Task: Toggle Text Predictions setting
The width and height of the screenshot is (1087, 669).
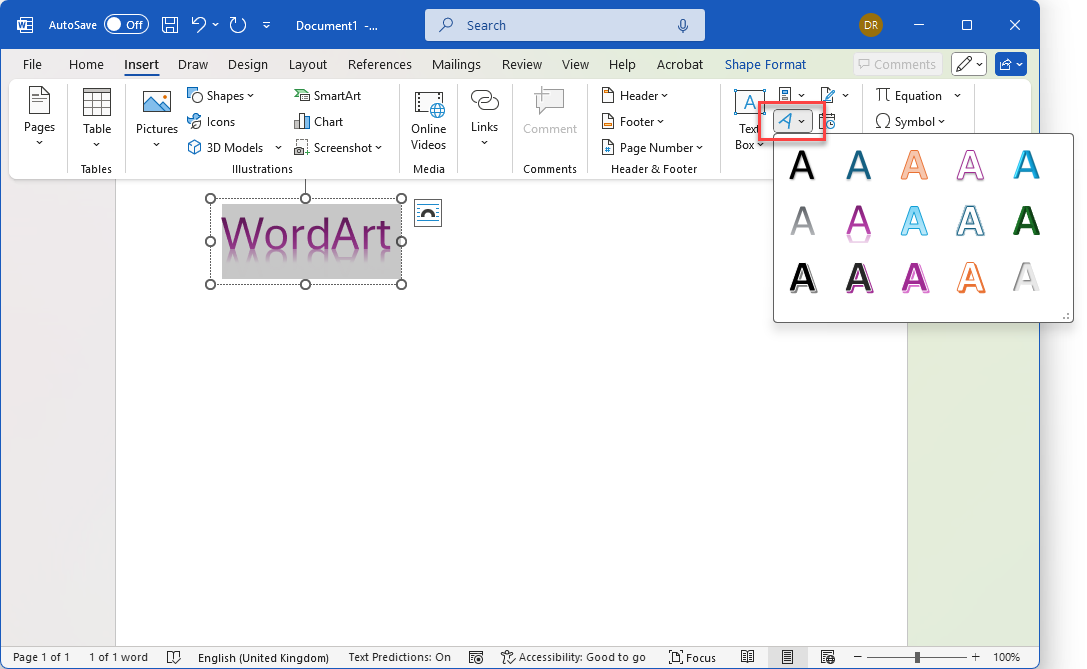Action: pos(399,657)
